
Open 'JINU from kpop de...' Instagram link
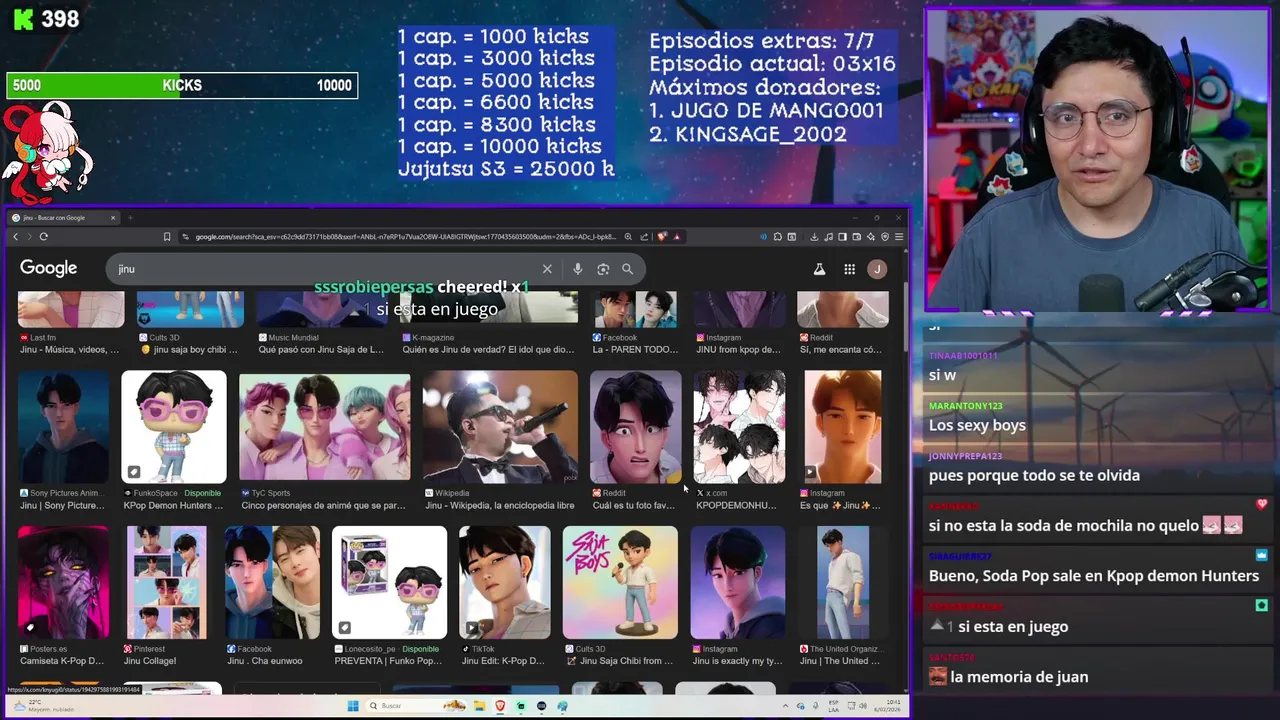pyautogui.click(x=738, y=350)
